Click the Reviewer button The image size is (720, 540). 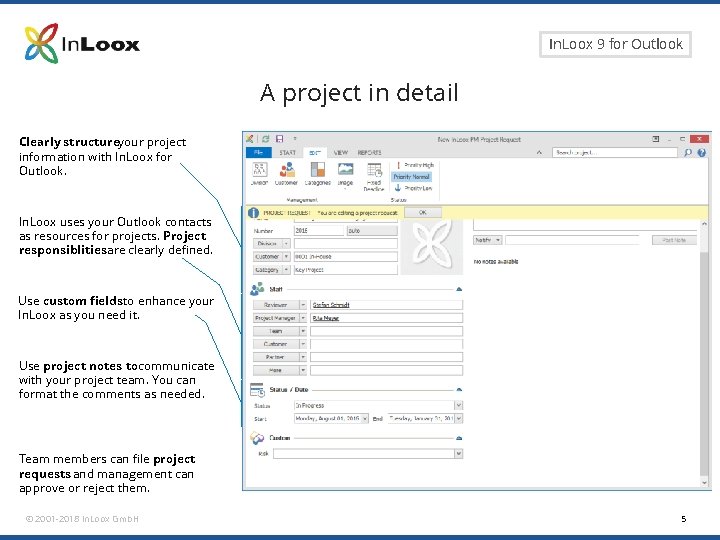click(x=276, y=305)
